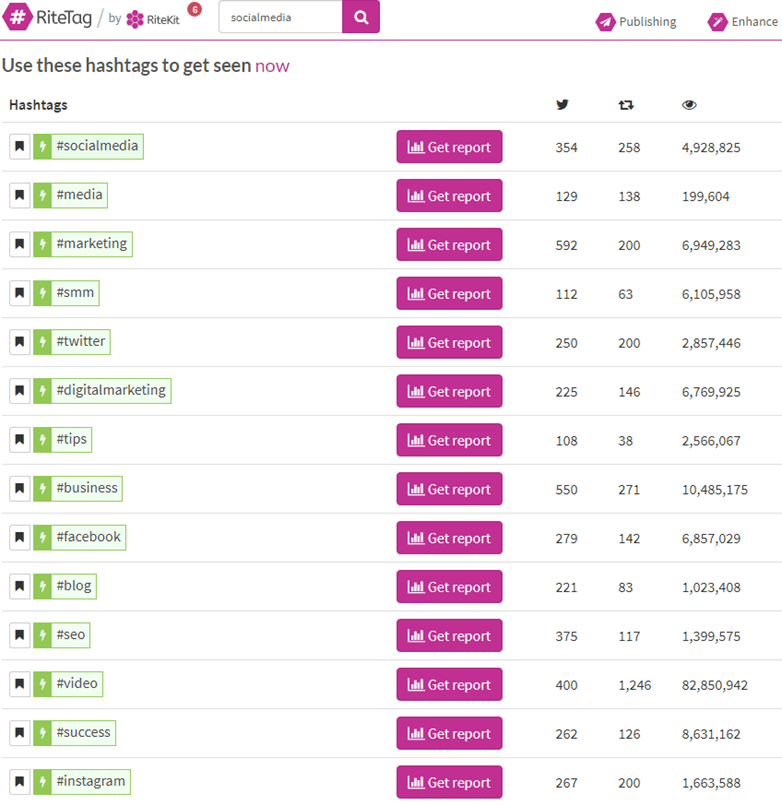Focus the search field containing socialmedia
The image size is (782, 806).
(281, 17)
